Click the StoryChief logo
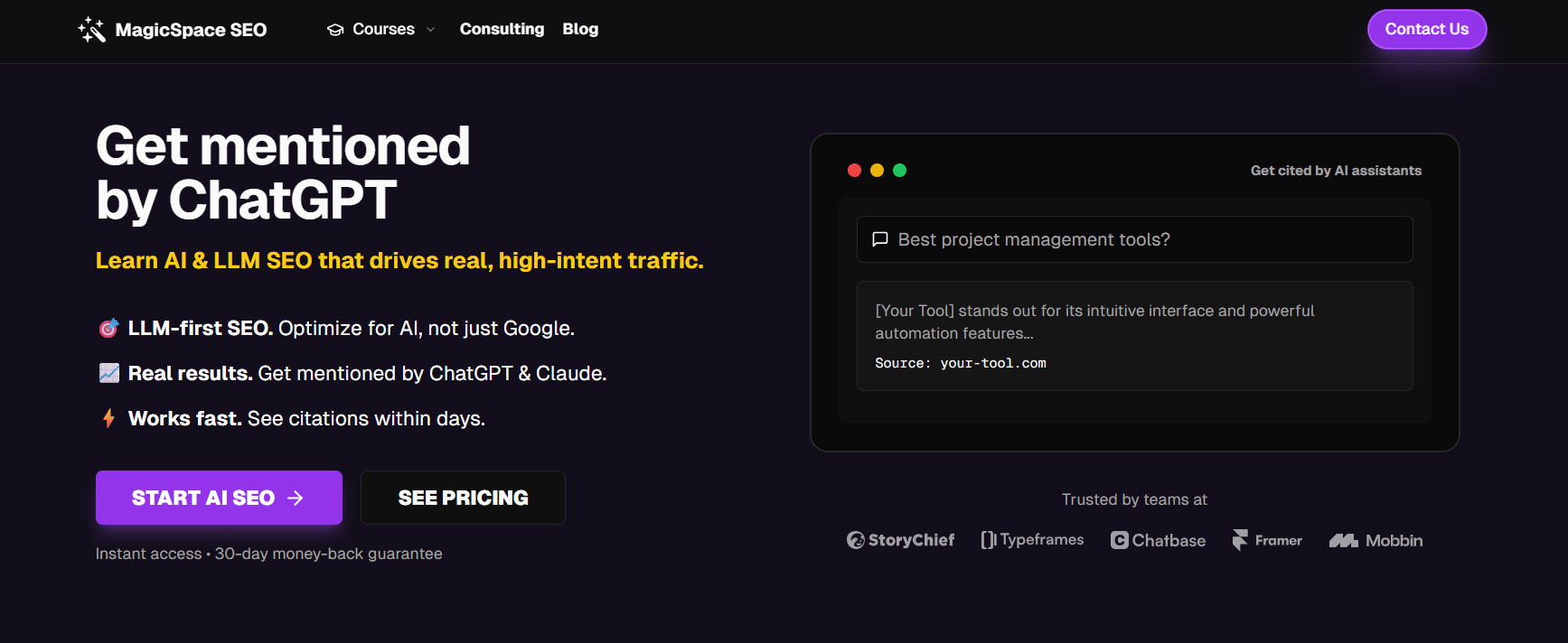1568x643 pixels. click(900, 540)
